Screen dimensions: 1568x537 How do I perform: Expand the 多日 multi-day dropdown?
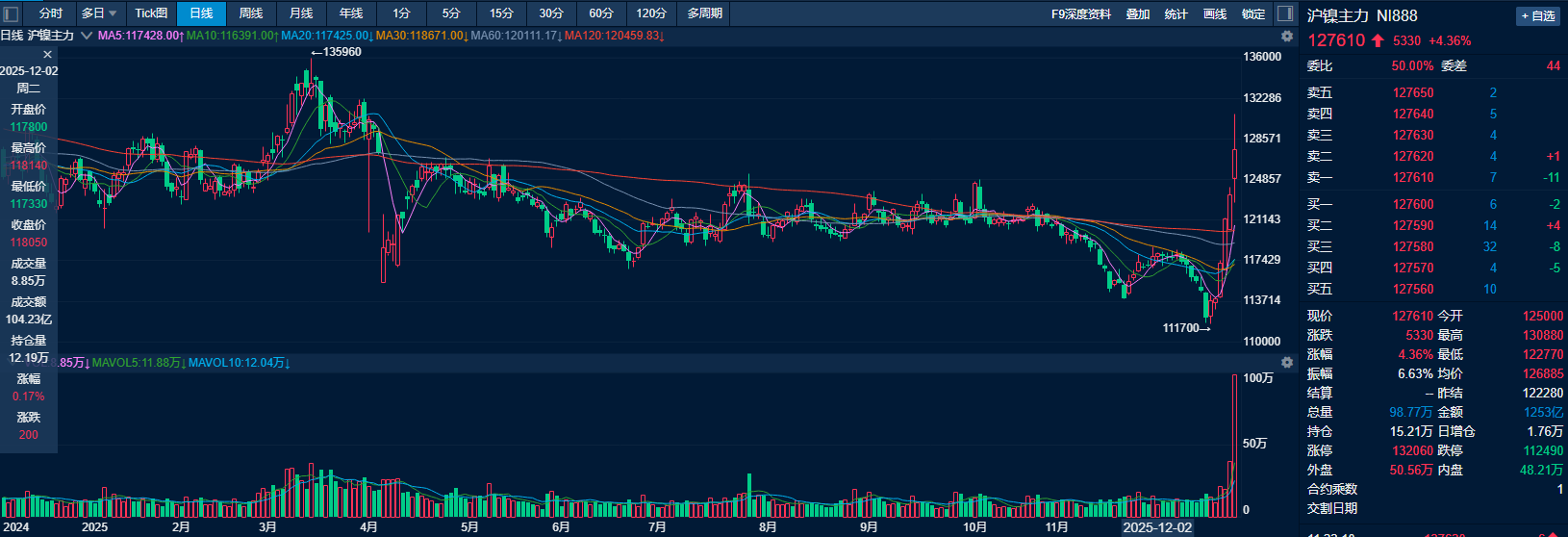[x=99, y=13]
